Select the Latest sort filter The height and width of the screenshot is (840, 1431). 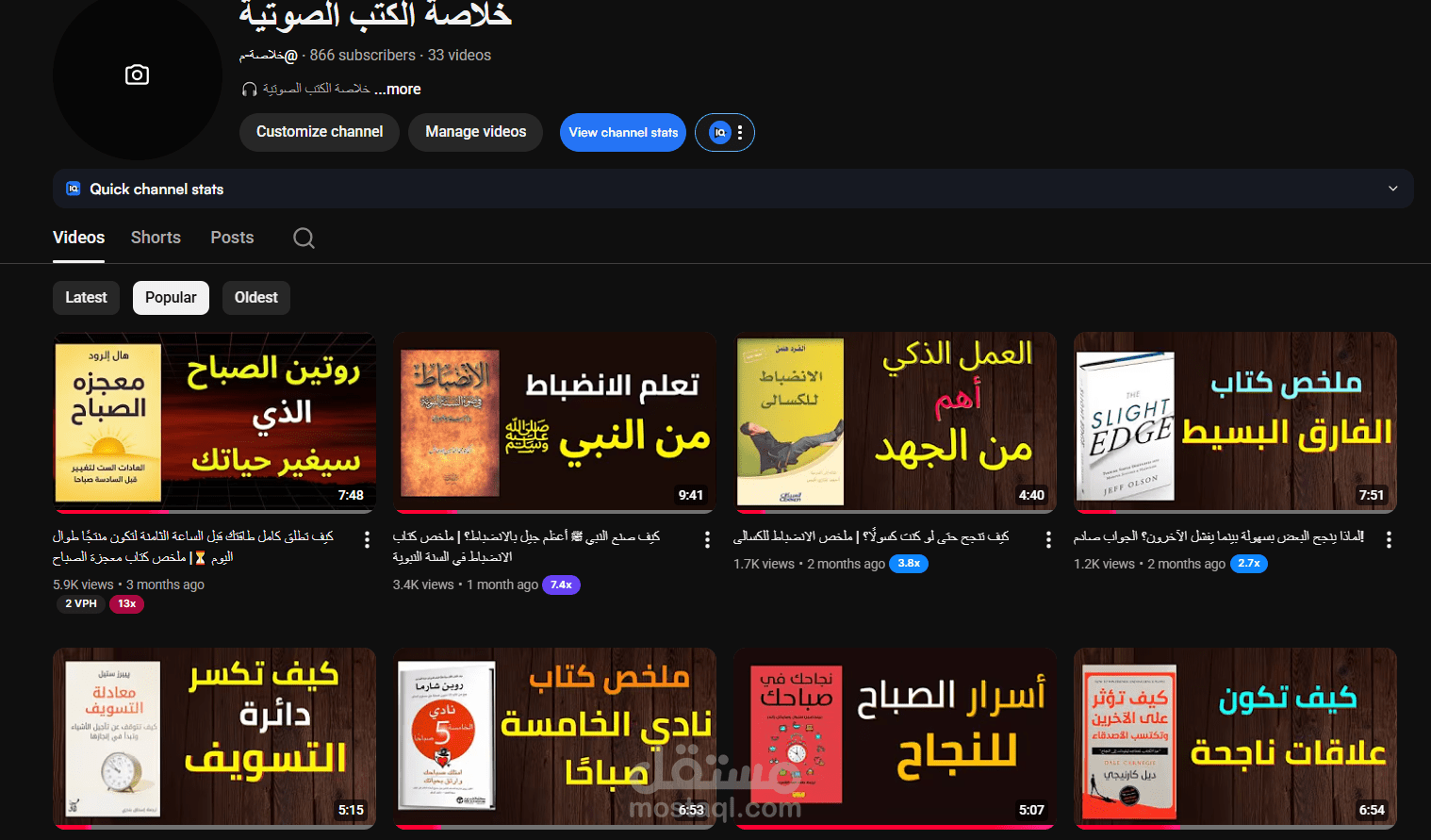tap(86, 298)
